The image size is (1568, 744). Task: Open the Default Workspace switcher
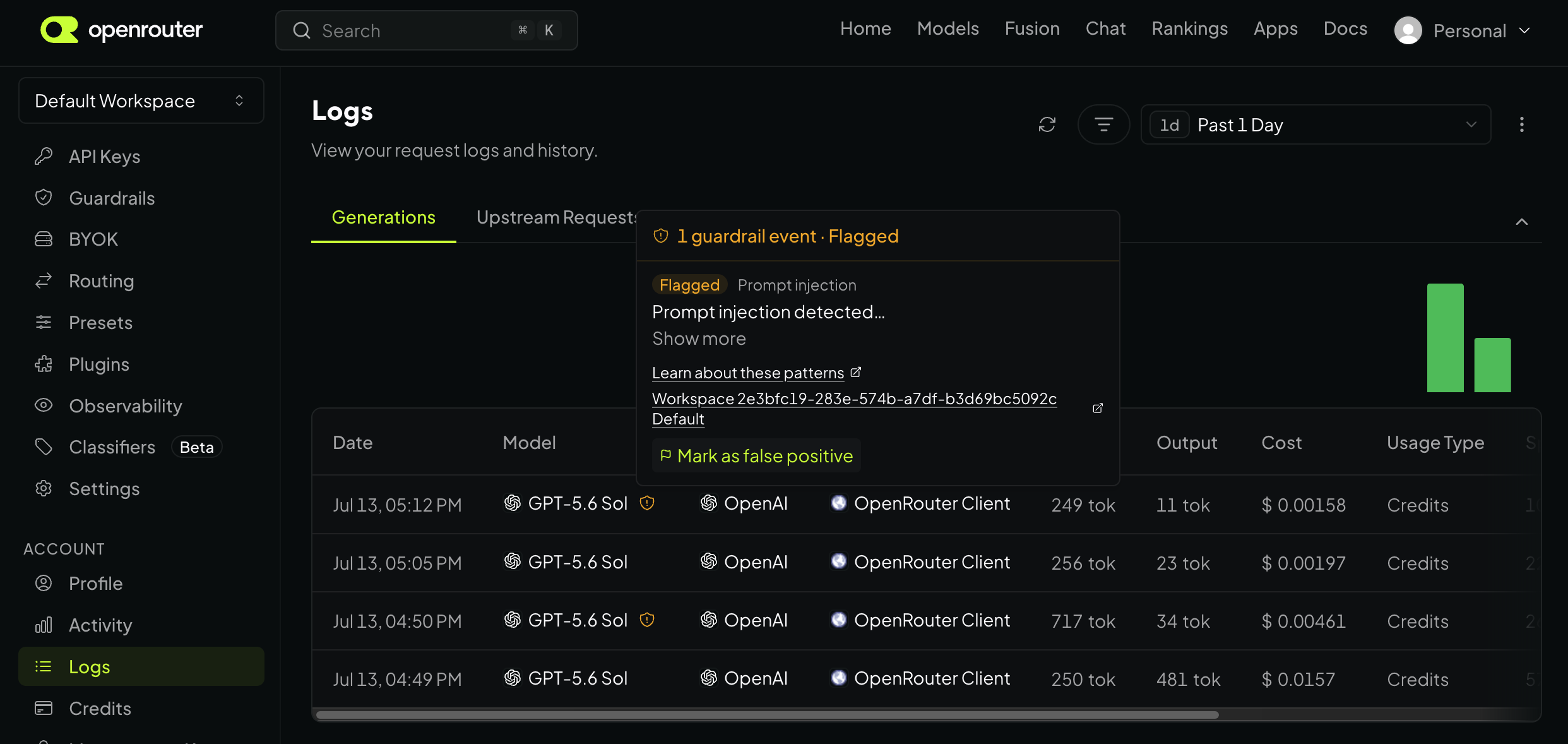[141, 100]
